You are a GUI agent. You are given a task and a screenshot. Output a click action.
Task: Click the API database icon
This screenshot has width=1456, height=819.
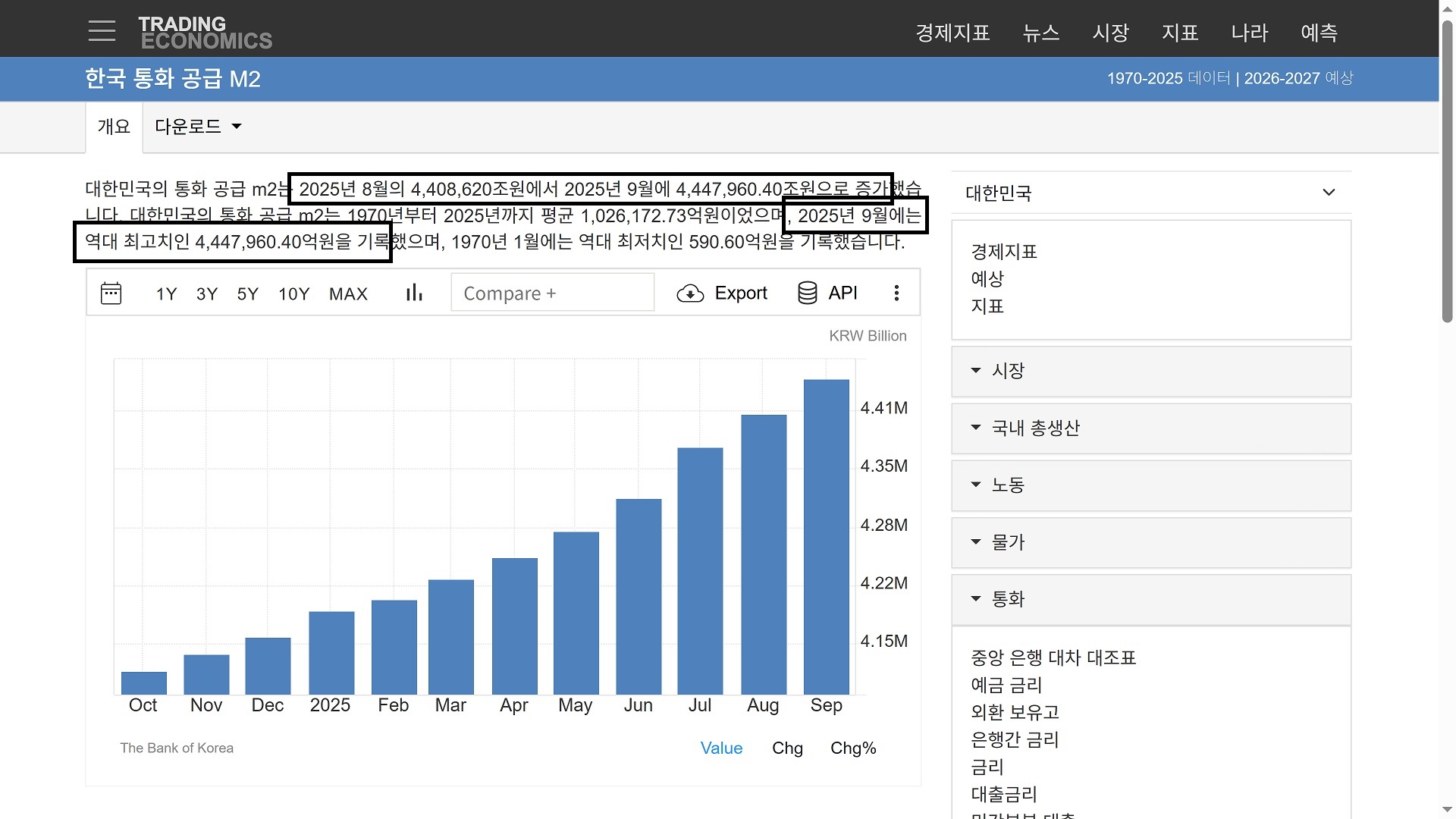click(x=808, y=293)
